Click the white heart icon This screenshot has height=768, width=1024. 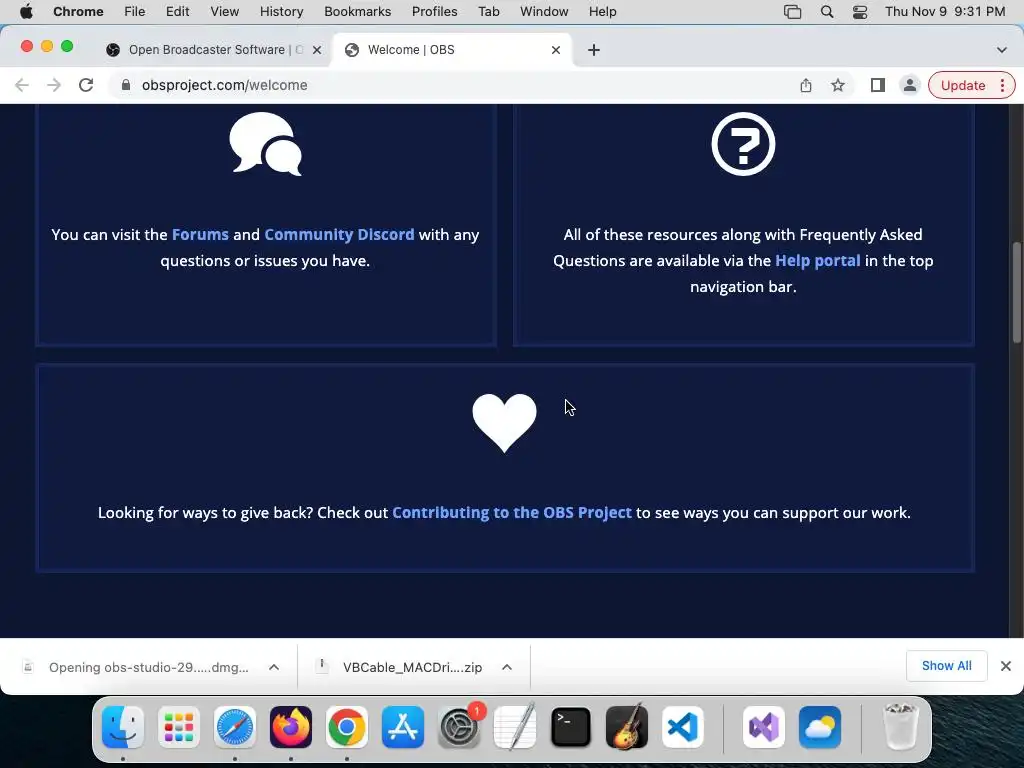(504, 423)
